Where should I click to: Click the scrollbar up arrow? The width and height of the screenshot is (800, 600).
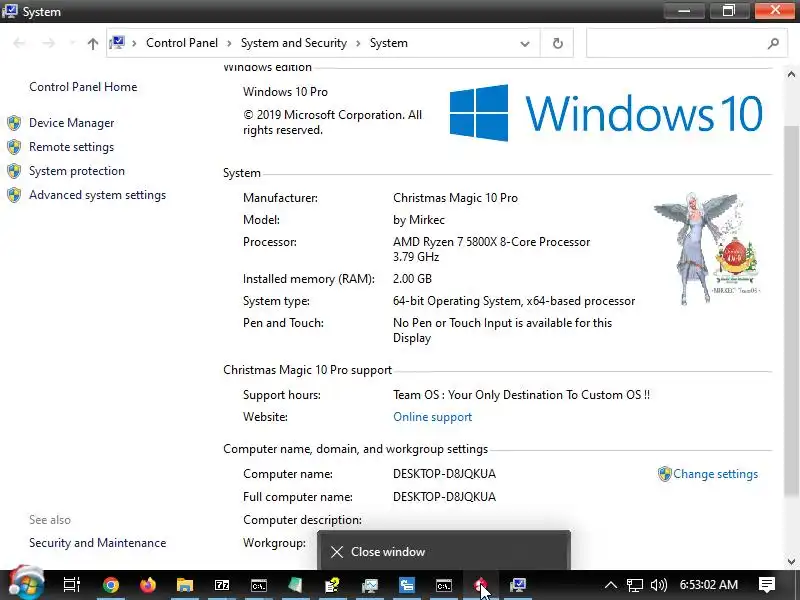(x=791, y=74)
